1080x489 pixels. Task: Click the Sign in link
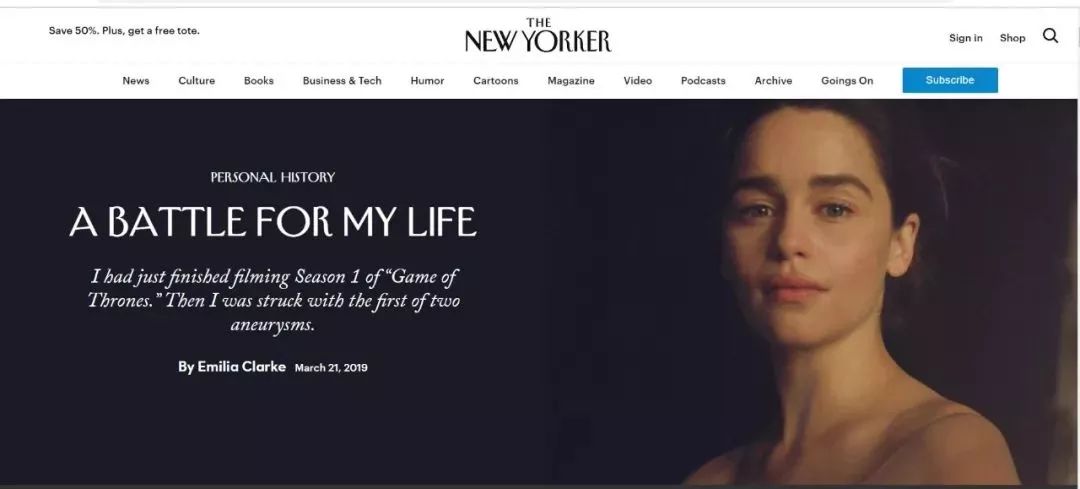[966, 38]
